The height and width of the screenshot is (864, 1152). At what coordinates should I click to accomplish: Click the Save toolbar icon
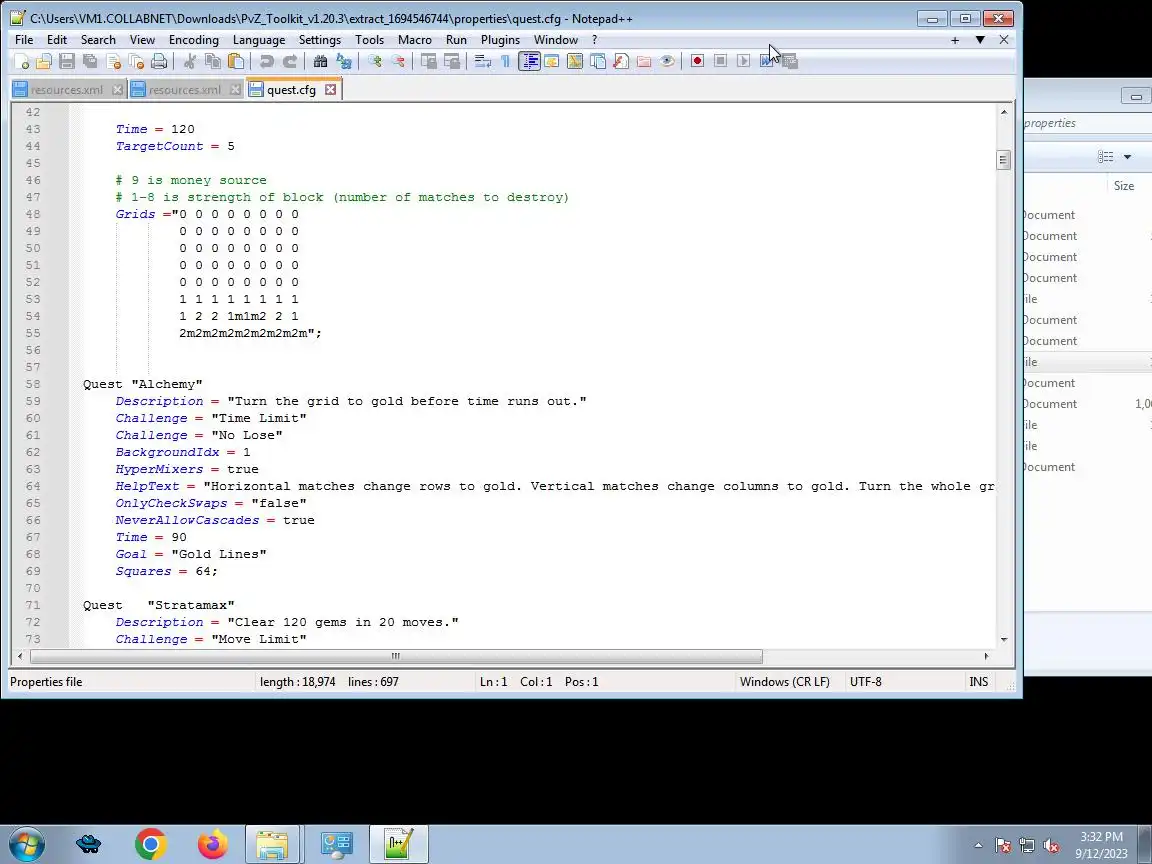(x=67, y=61)
